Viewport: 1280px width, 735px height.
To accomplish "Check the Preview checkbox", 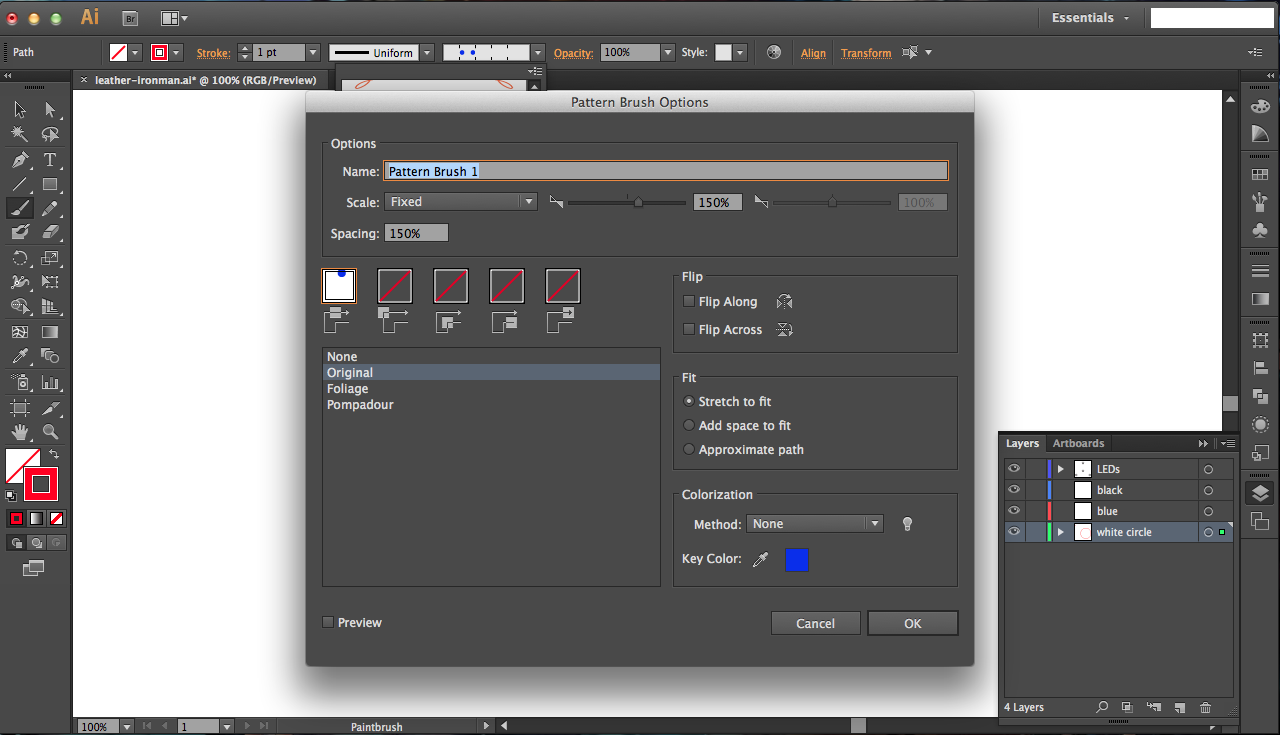I will point(328,623).
